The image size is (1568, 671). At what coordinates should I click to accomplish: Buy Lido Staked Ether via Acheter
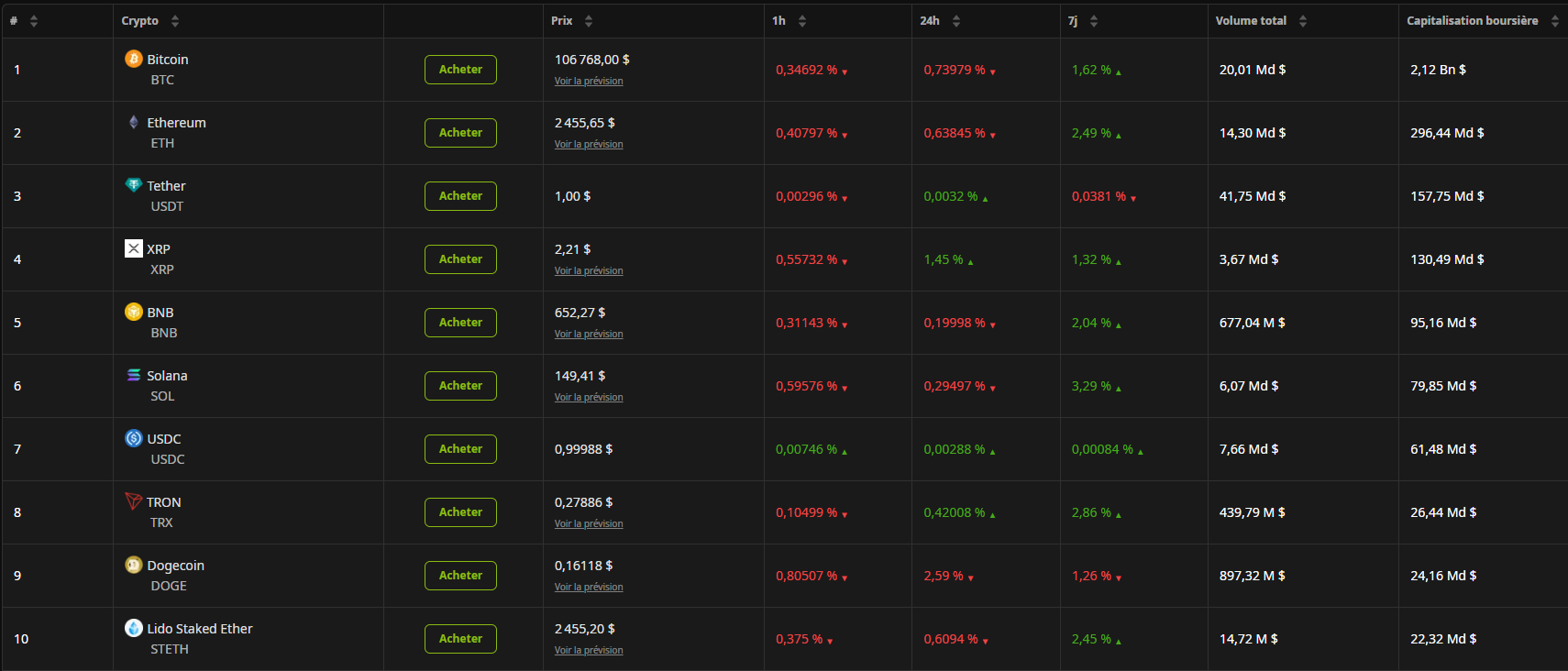click(460, 639)
